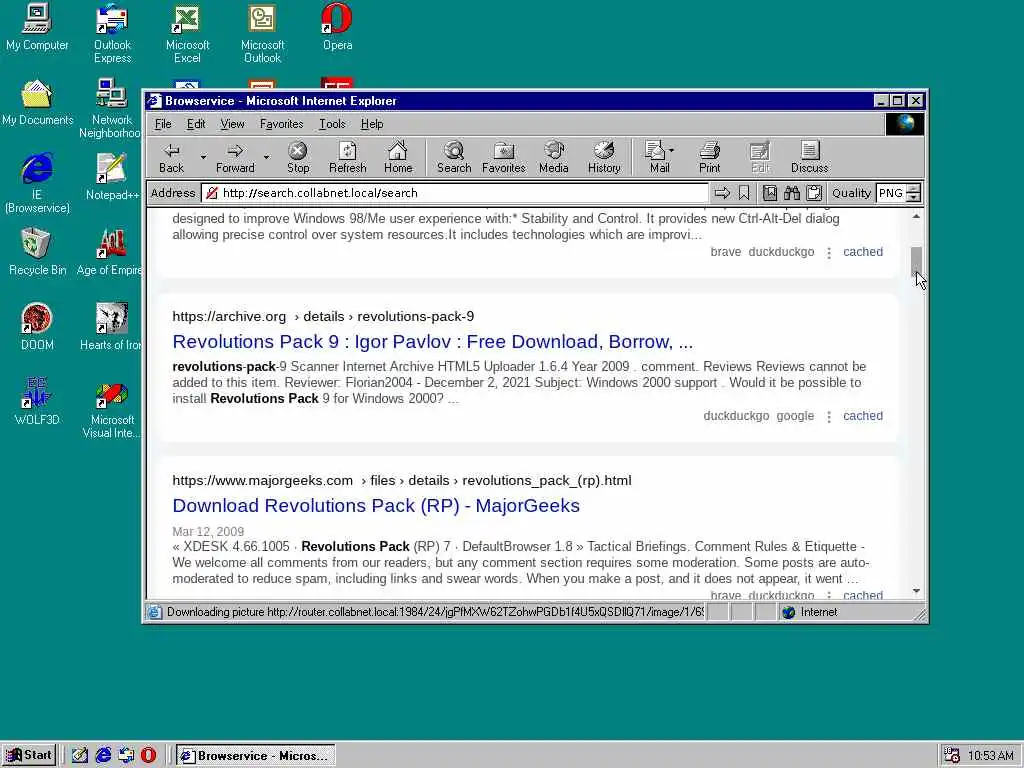Image resolution: width=1024 pixels, height=768 pixels.
Task: Select the Notepad++ desktop shortcut
Action: (112, 177)
